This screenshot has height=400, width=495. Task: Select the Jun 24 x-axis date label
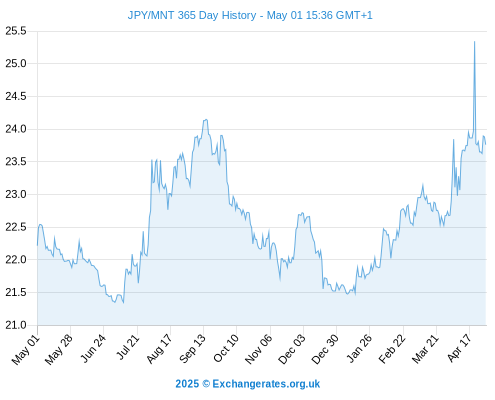point(93,349)
